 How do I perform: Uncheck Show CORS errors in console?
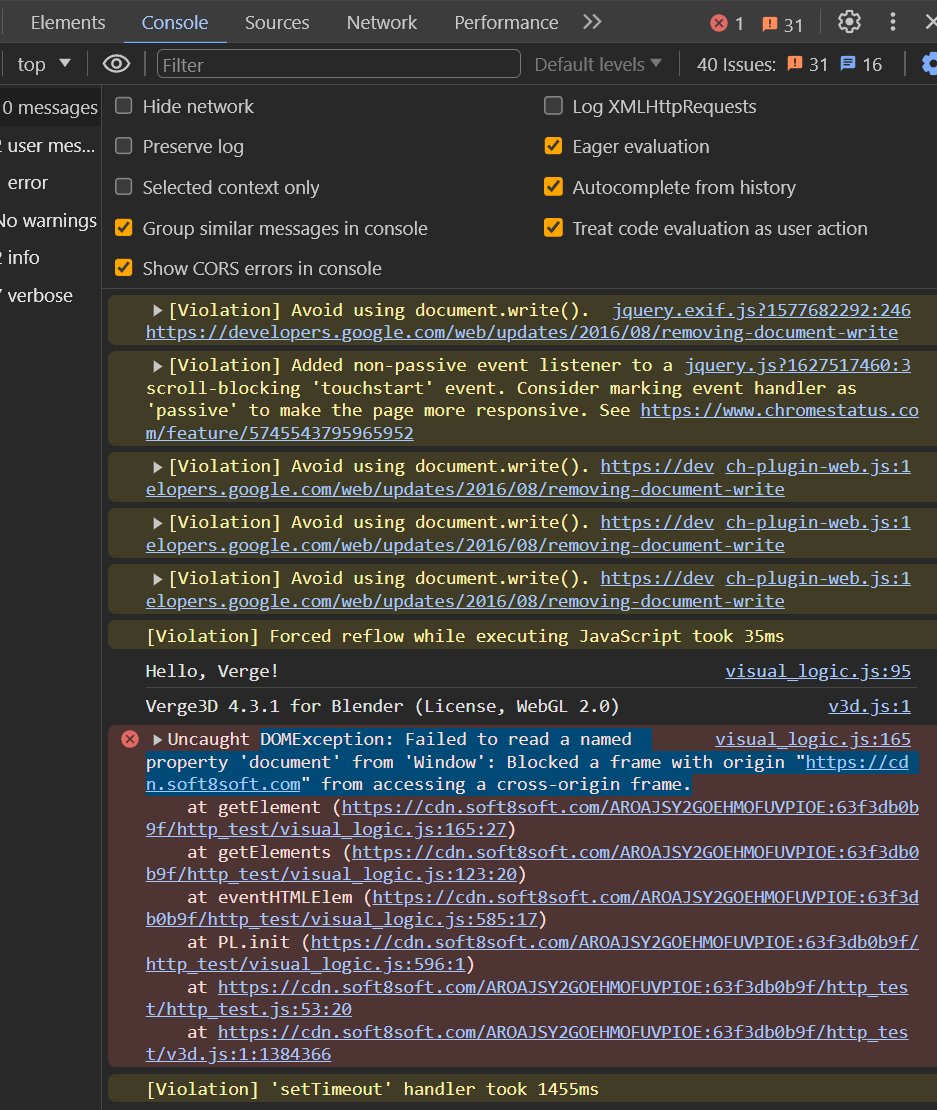[x=124, y=268]
